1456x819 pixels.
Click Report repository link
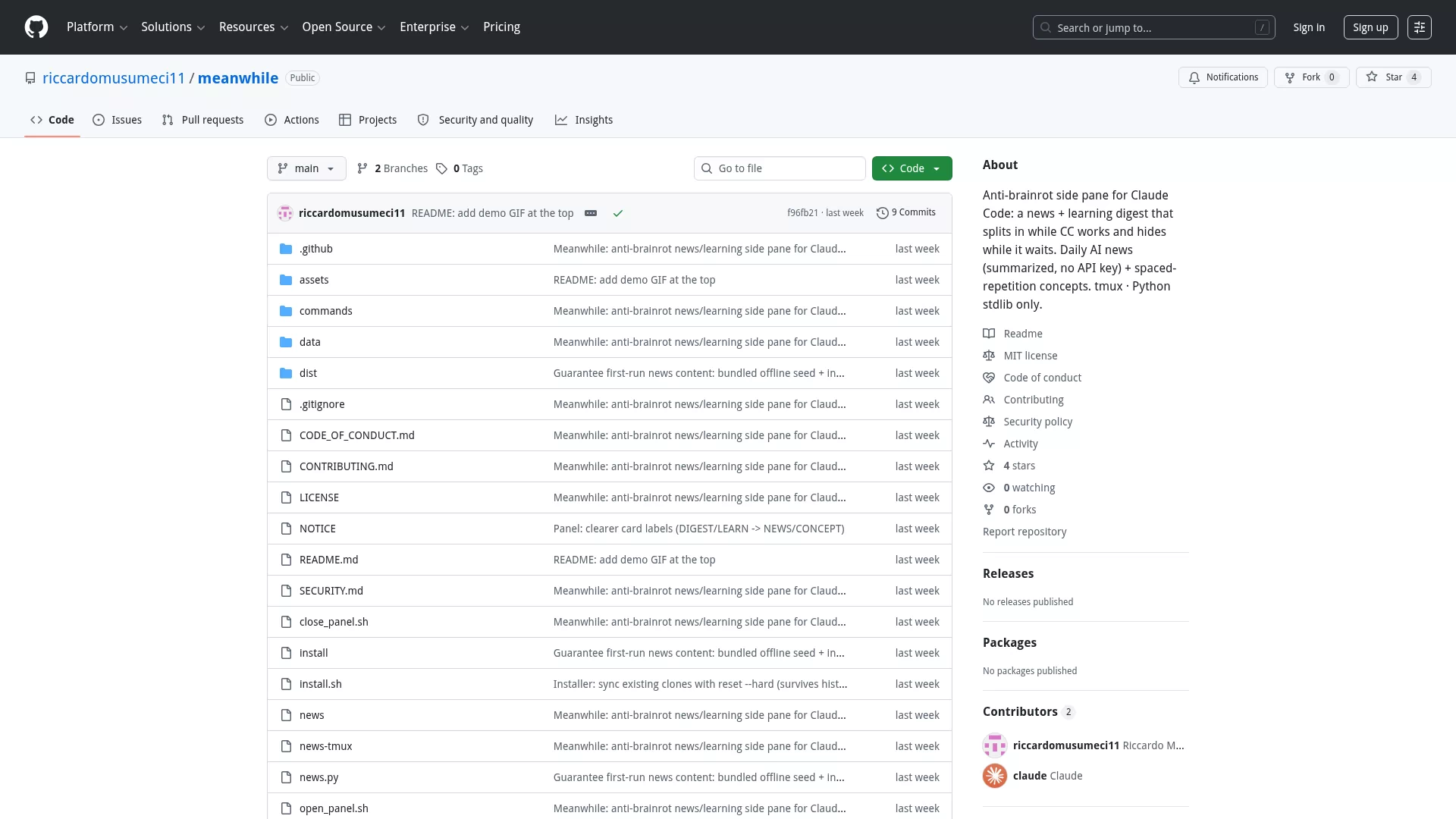pos(1025,532)
